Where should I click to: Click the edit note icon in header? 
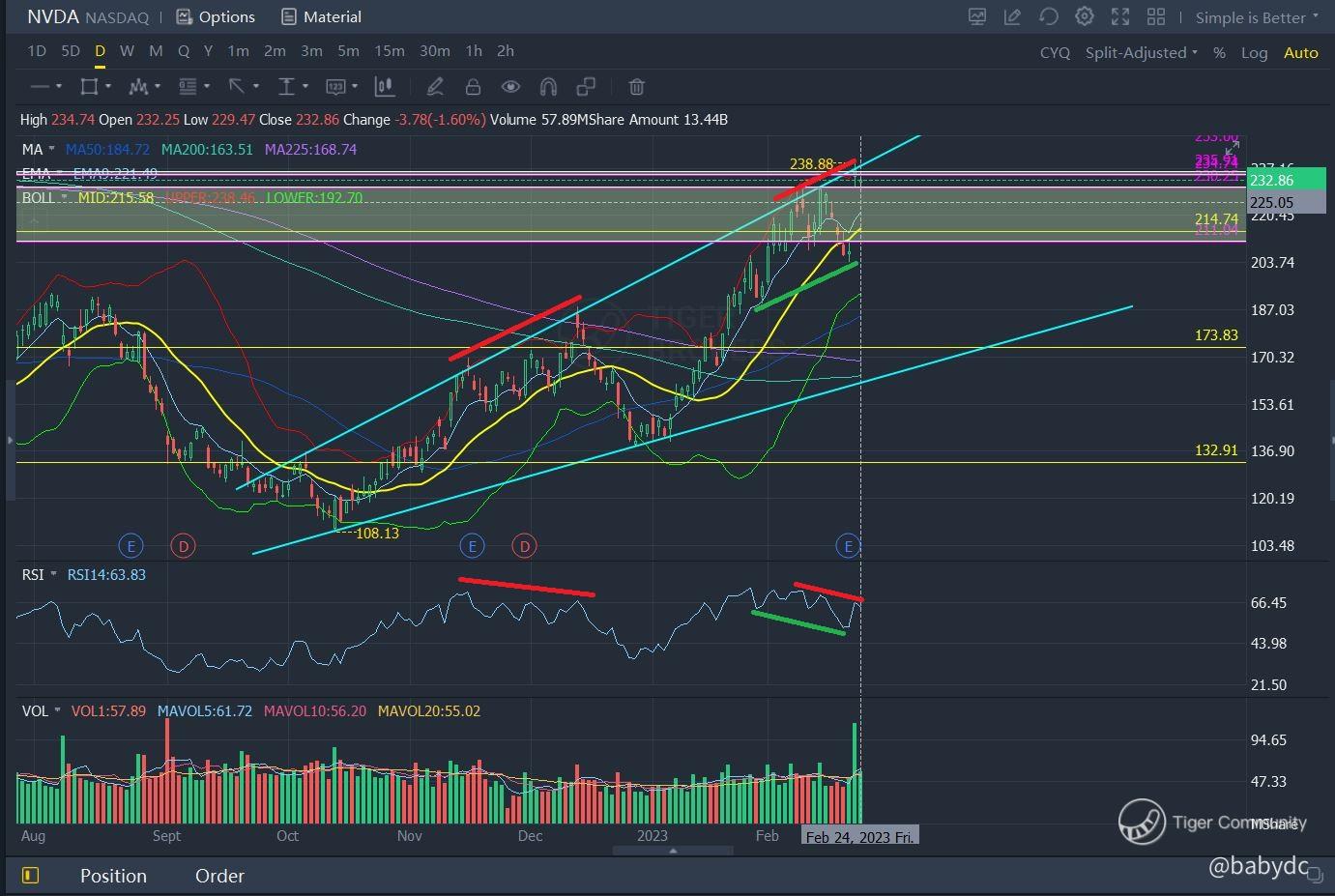[1012, 16]
